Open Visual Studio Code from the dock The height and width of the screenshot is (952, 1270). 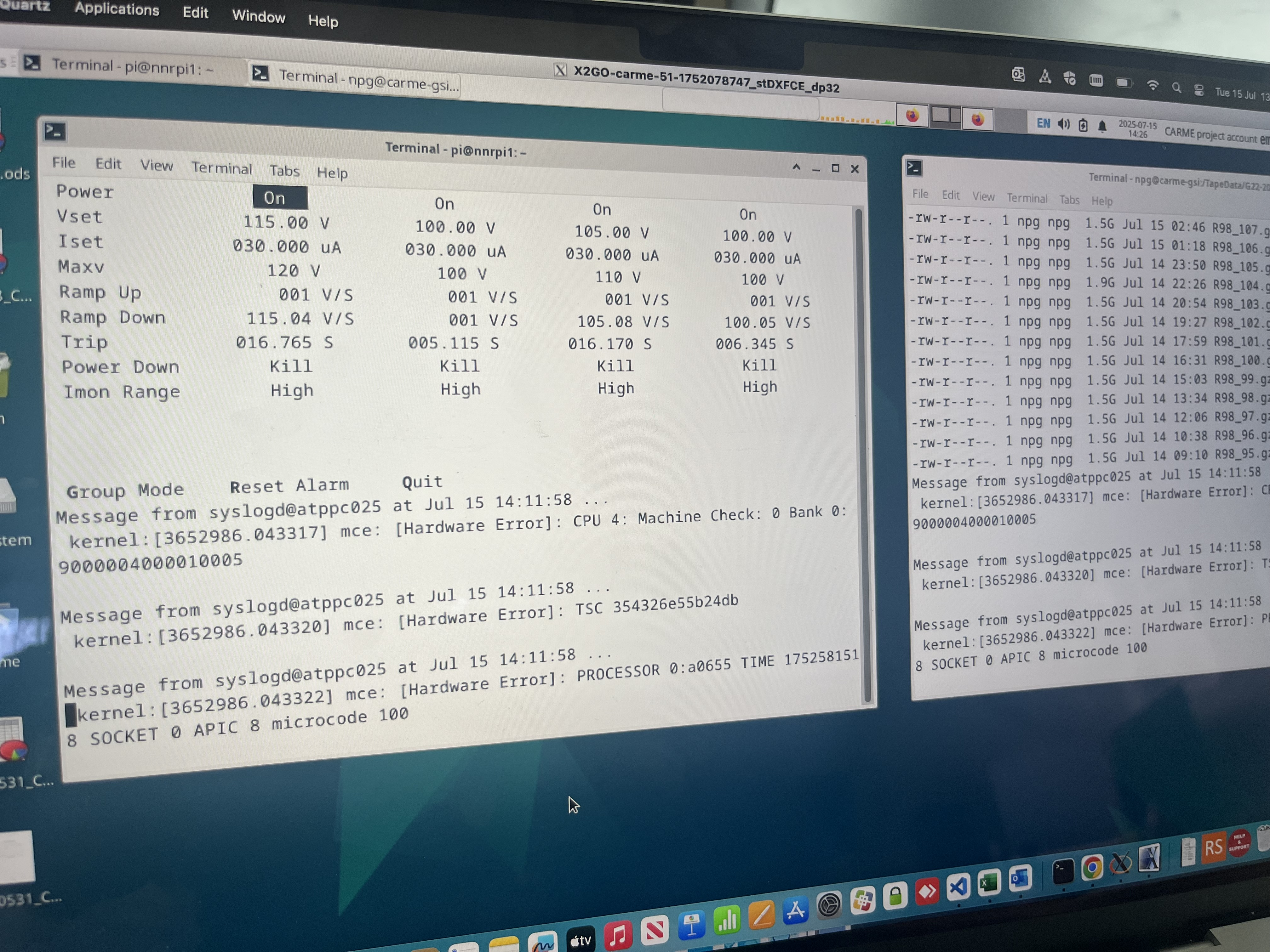958,887
